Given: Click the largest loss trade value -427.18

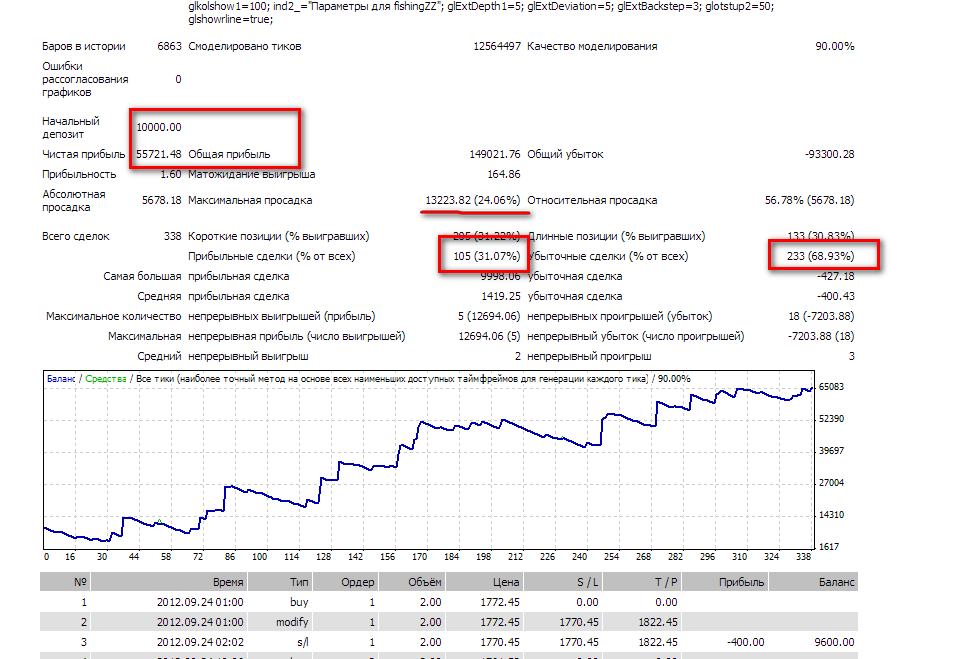Looking at the screenshot, I should click(836, 276).
